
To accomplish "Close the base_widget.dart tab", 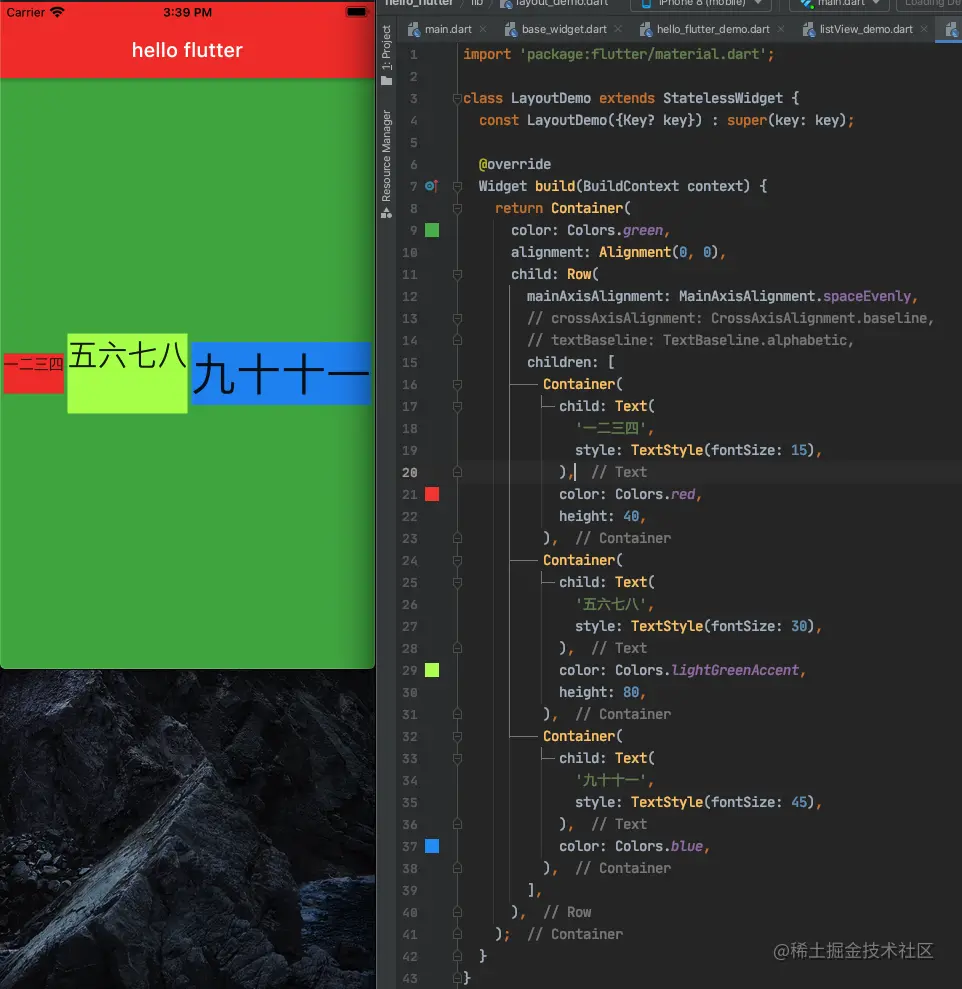I will (x=618, y=29).
